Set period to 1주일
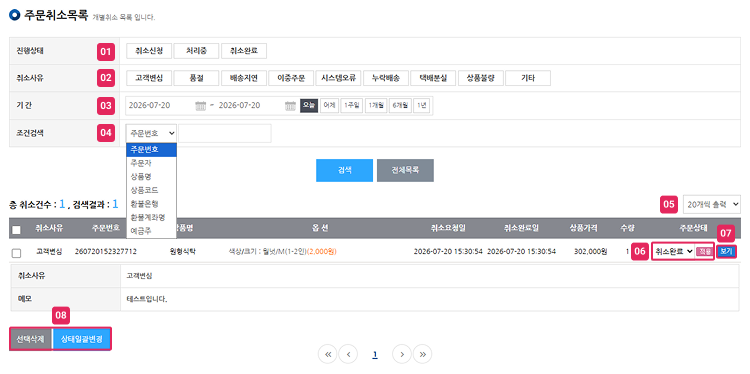750x374 pixels. (352, 106)
